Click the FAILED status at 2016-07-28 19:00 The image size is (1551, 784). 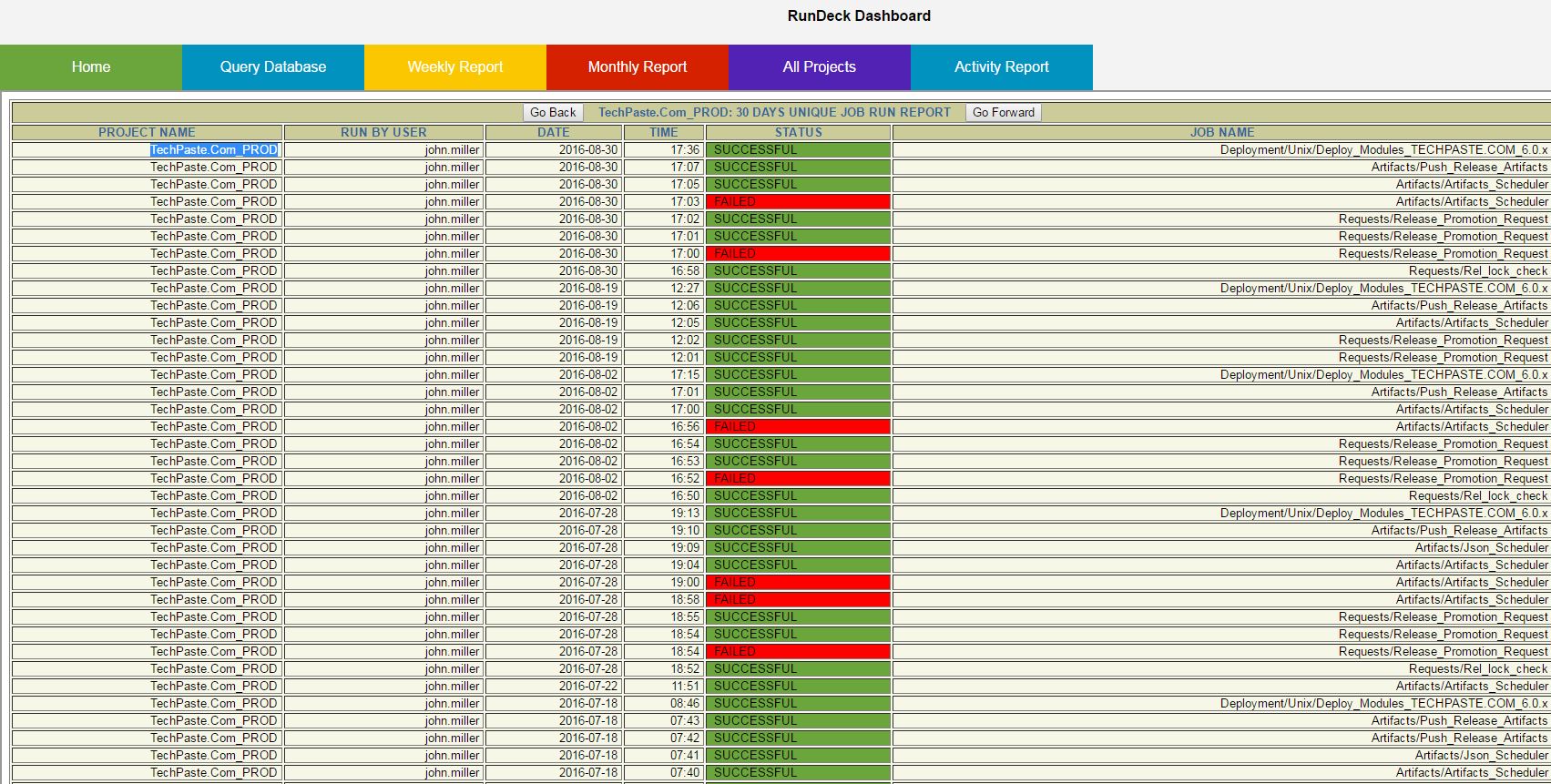pyautogui.click(x=798, y=583)
